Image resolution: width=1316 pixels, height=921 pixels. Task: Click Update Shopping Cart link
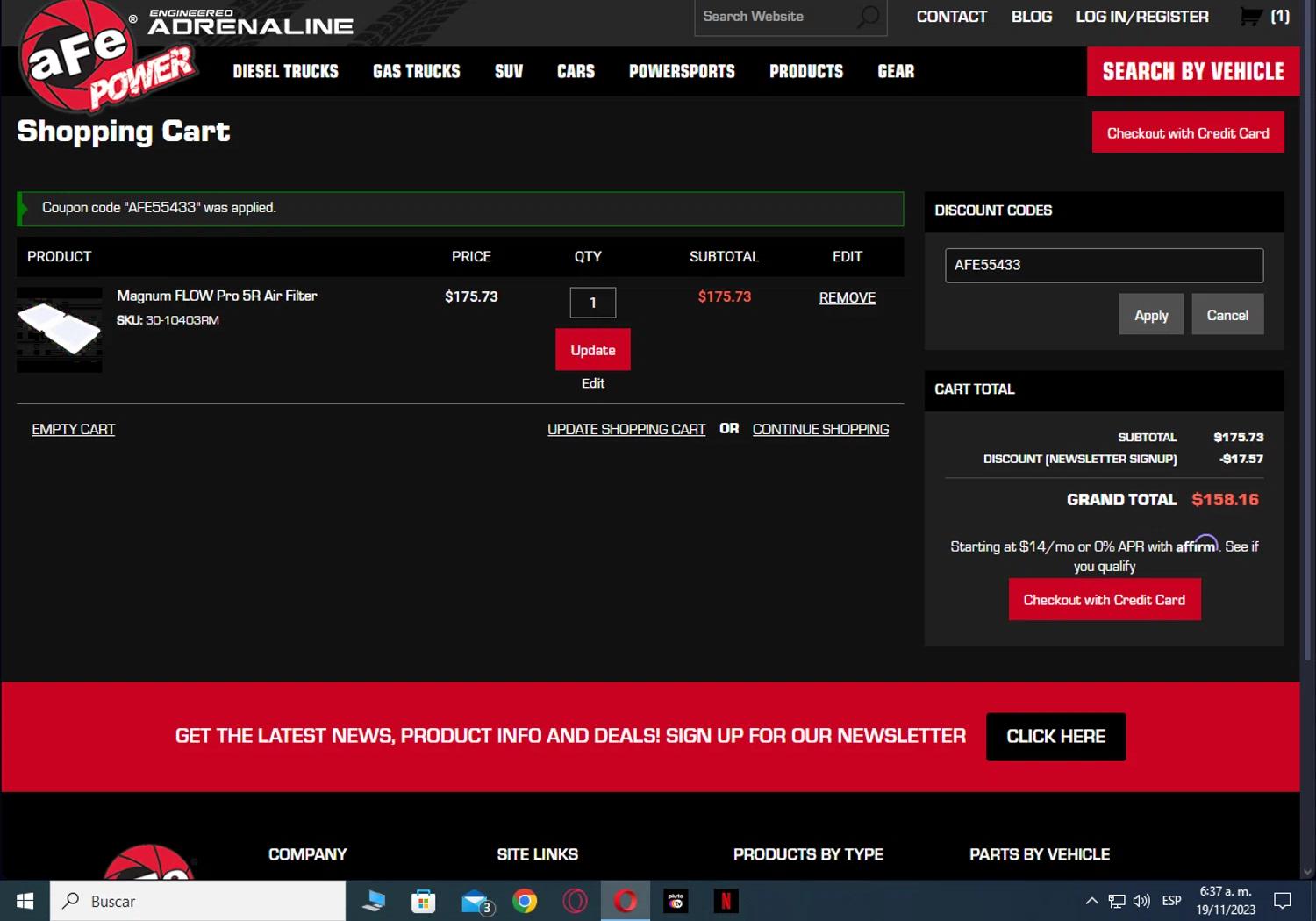(626, 430)
